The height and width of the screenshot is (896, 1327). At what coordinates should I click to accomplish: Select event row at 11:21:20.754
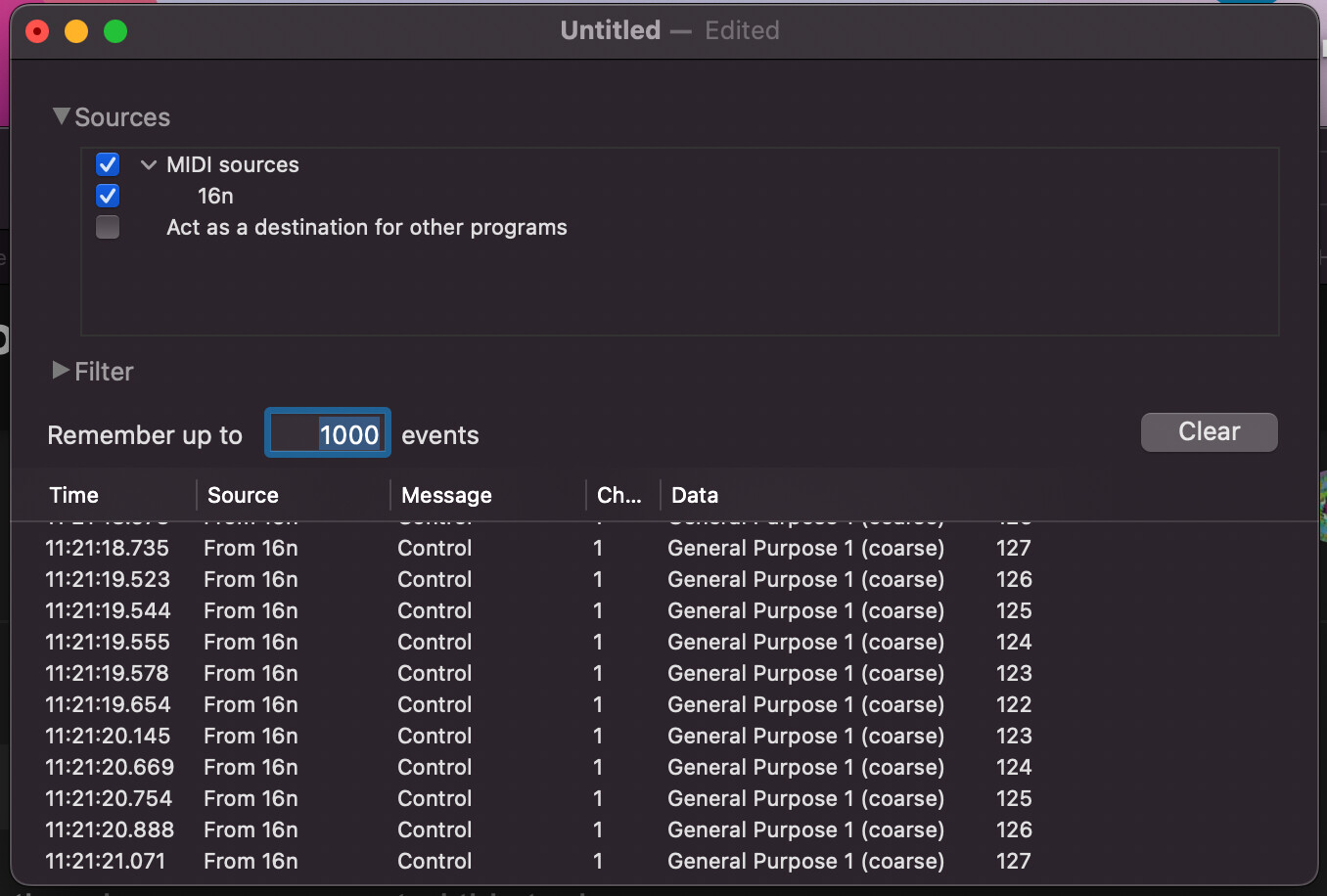[663, 798]
